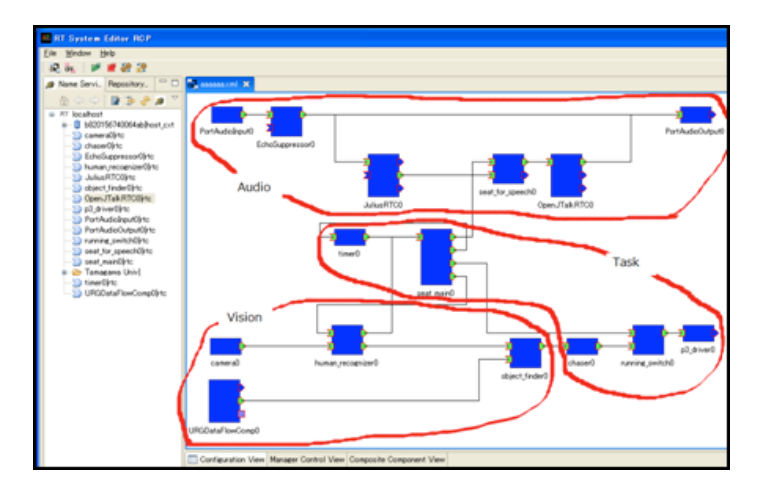Click the name server icon in Name Service toolbar
This screenshot has height=492, width=759.
coord(160,101)
